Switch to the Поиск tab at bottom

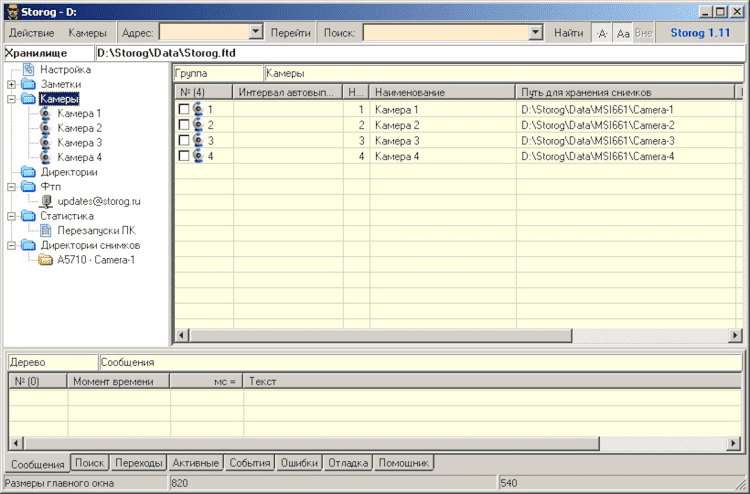click(89, 462)
